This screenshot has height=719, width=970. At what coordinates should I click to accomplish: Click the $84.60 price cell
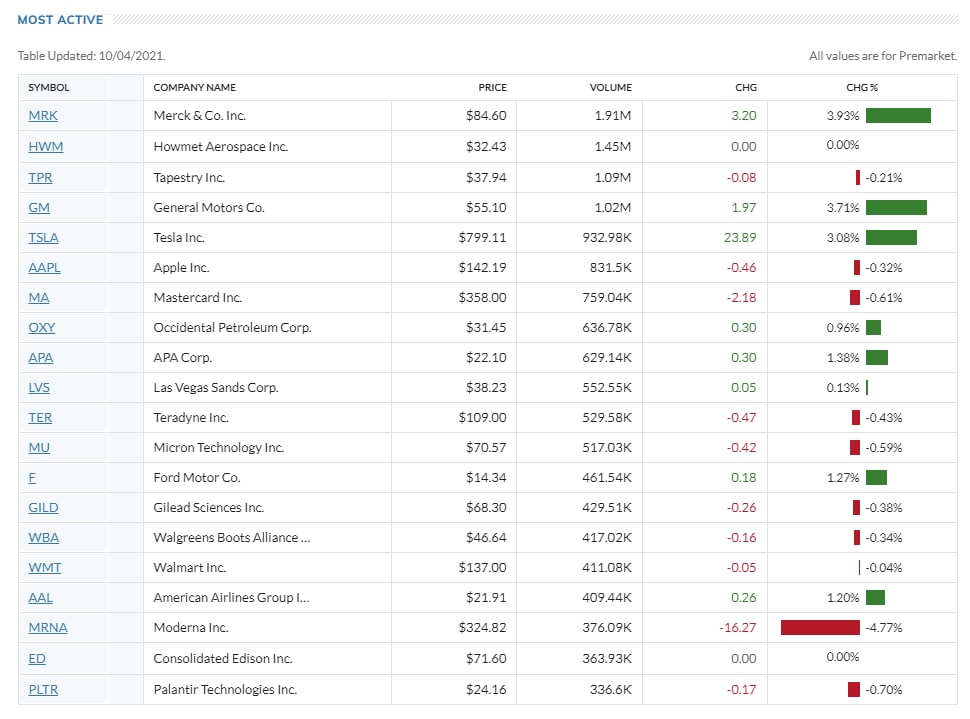point(486,116)
